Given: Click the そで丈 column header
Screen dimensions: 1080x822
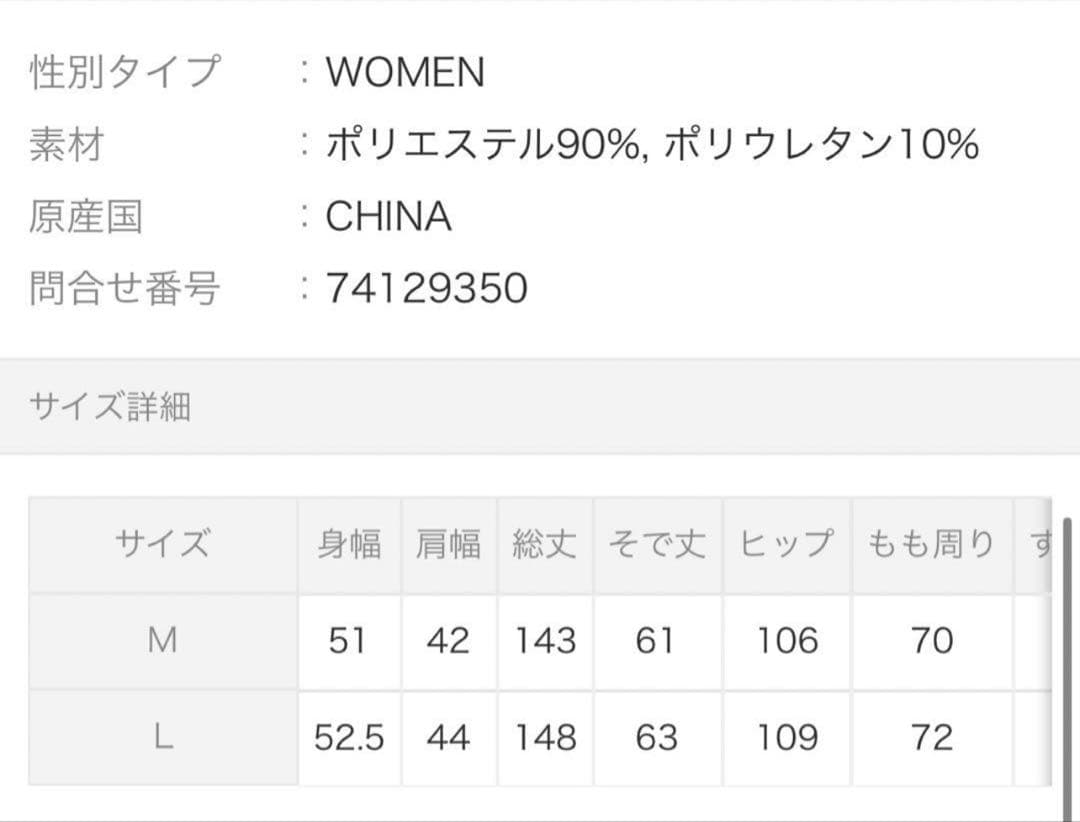Looking at the screenshot, I should point(656,544).
